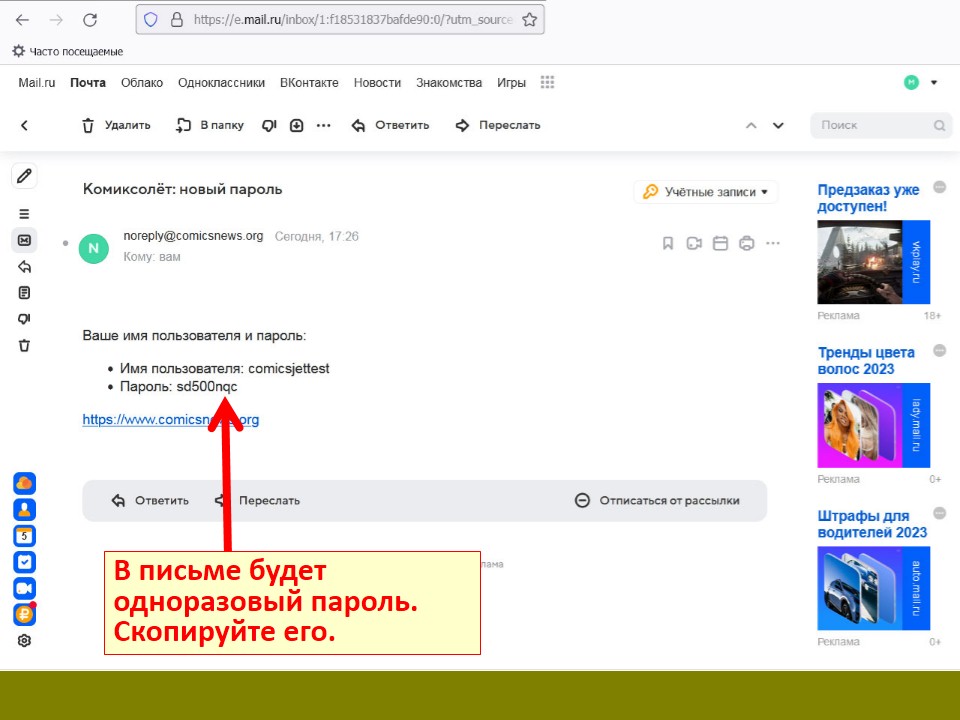Open Игры in top navigation

pyautogui.click(x=511, y=83)
